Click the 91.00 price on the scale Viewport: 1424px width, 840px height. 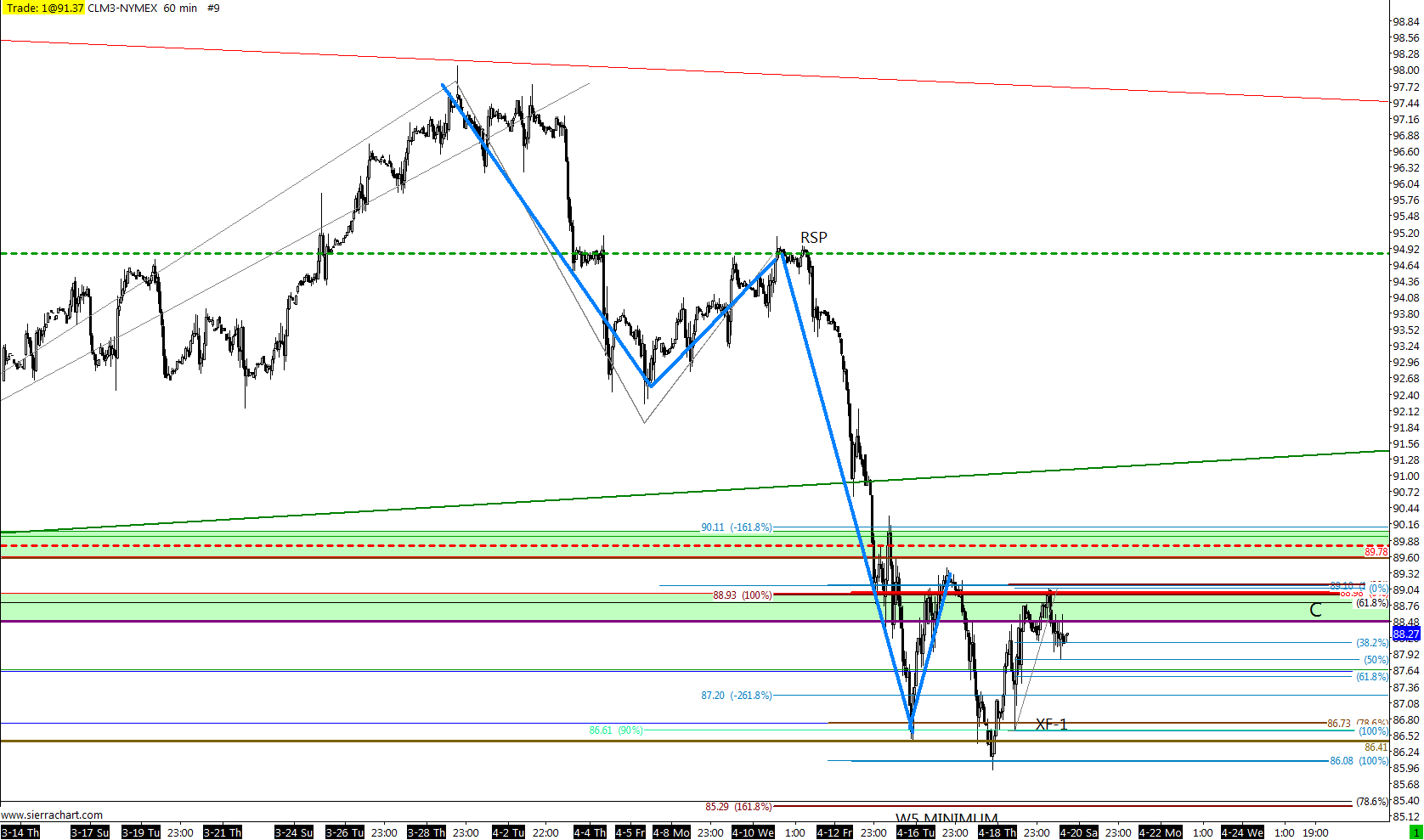pyautogui.click(x=1406, y=476)
